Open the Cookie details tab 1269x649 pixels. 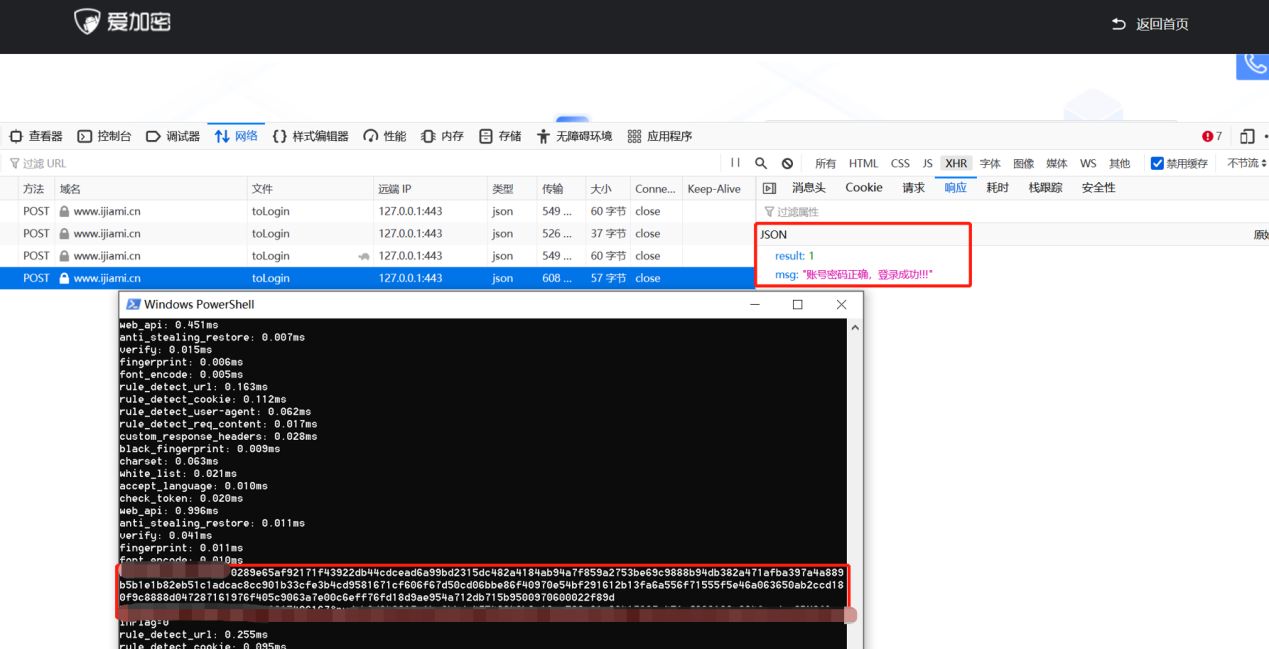coord(864,188)
